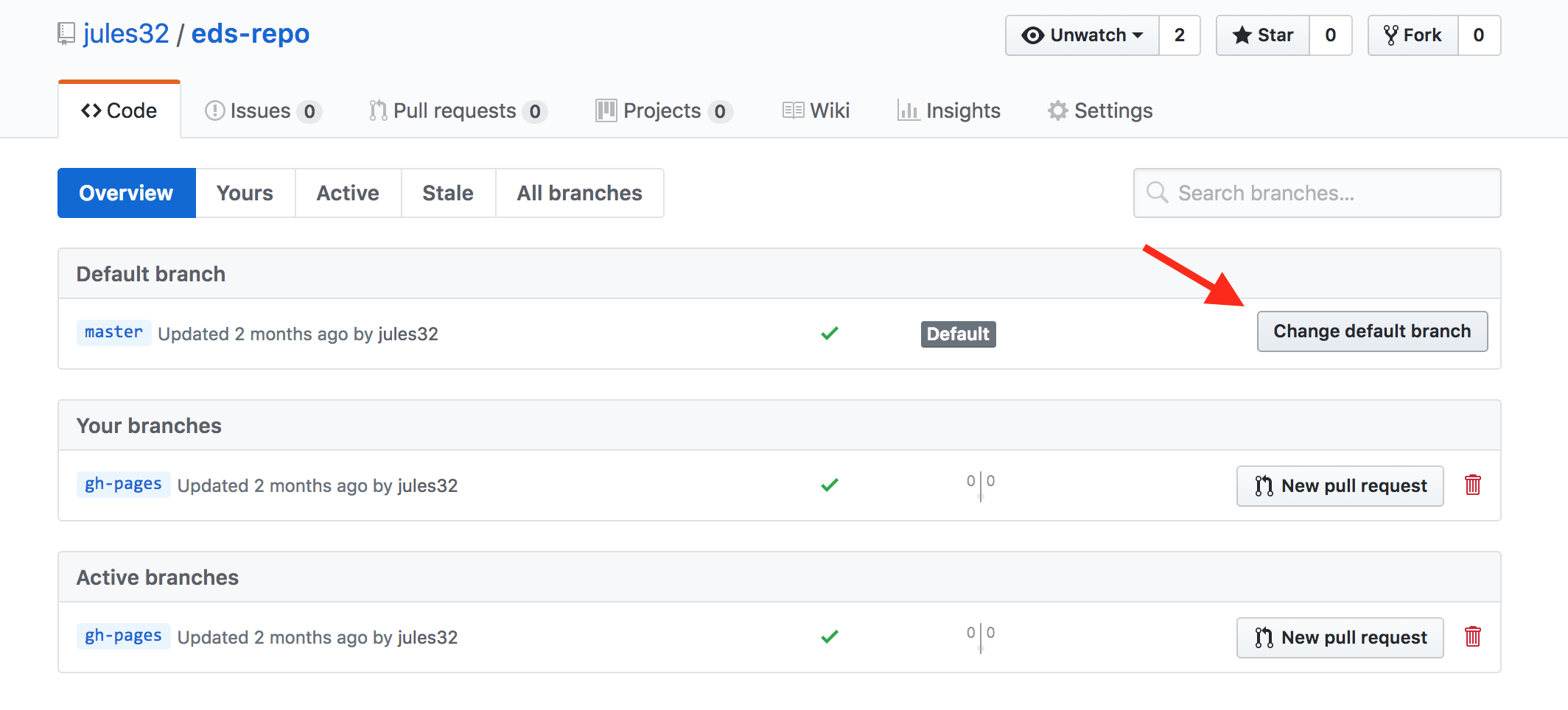Open the repository Settings tab
The width and height of the screenshot is (1568, 710).
point(1100,110)
